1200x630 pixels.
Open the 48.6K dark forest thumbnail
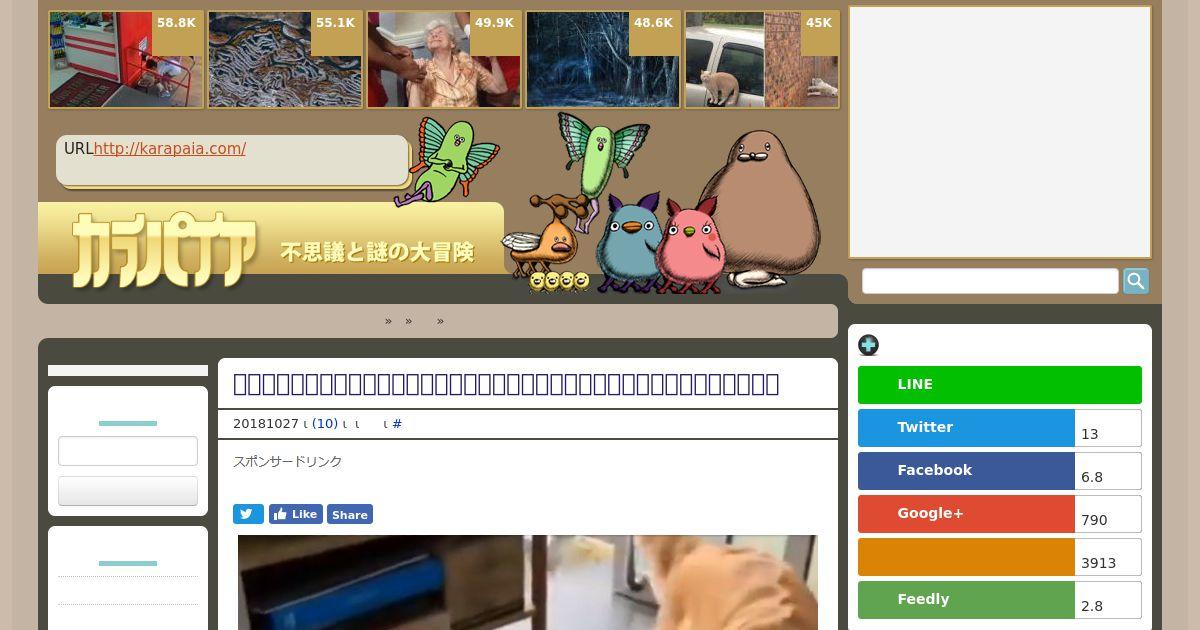(x=603, y=59)
